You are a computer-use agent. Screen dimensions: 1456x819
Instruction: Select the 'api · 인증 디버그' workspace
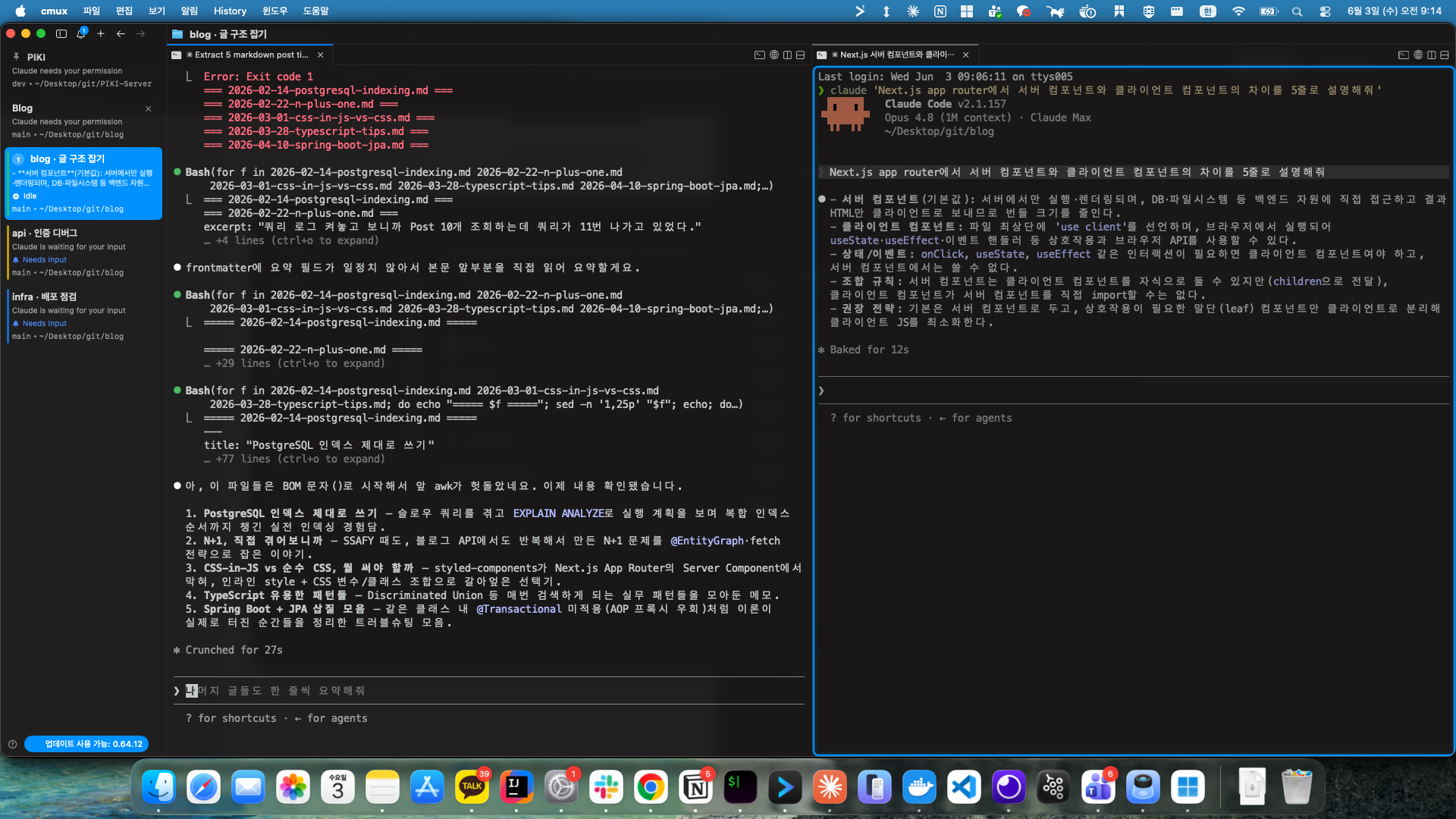pos(83,253)
